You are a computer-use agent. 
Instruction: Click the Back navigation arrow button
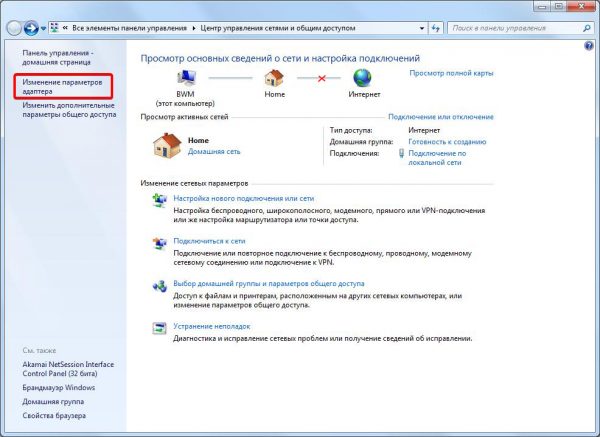tap(14, 28)
